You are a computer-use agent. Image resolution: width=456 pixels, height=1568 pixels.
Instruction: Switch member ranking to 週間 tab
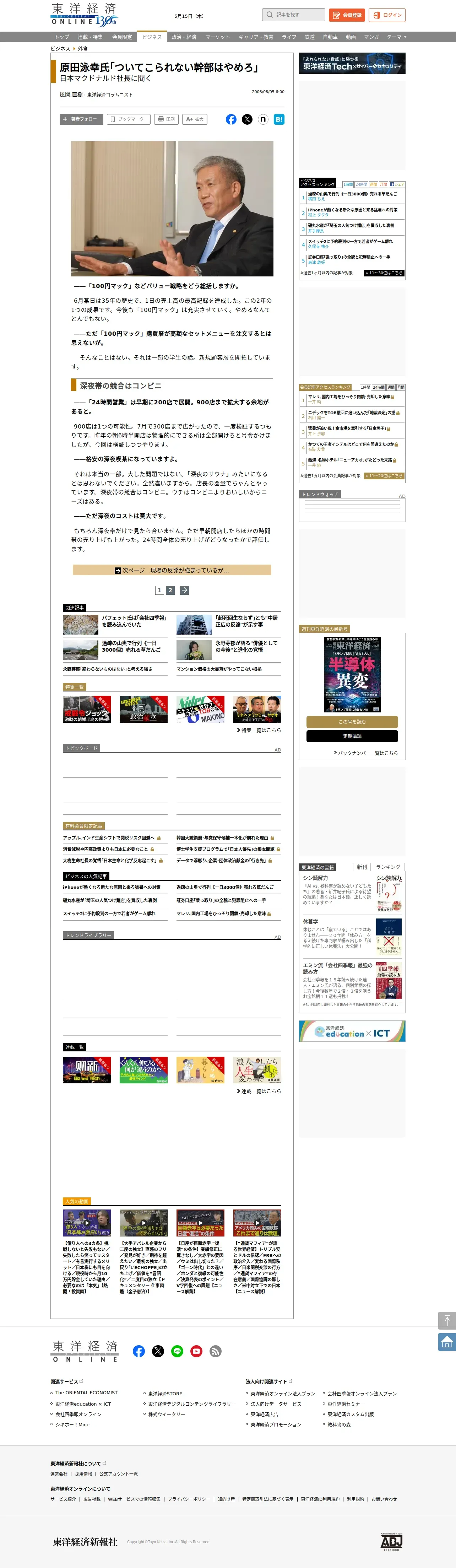[x=391, y=387]
